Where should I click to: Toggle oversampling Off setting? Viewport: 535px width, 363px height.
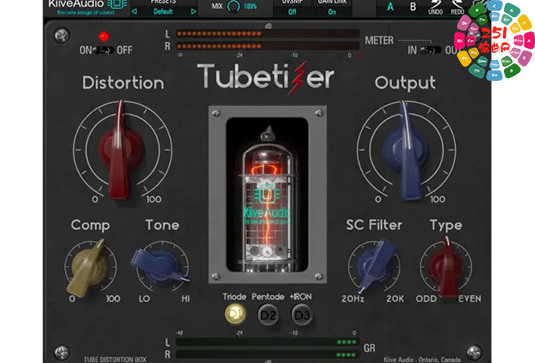click(292, 12)
